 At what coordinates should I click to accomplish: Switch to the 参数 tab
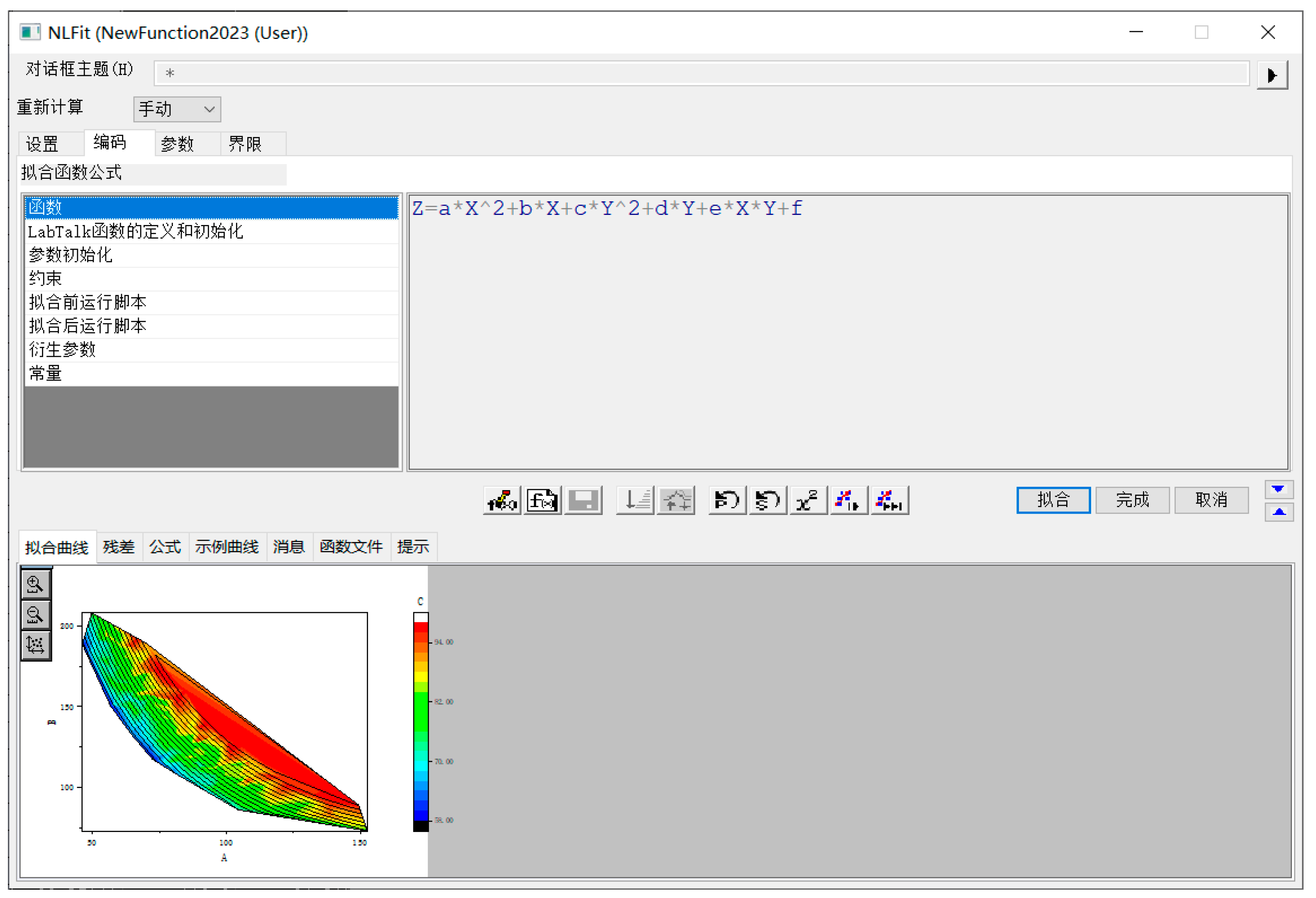click(177, 144)
